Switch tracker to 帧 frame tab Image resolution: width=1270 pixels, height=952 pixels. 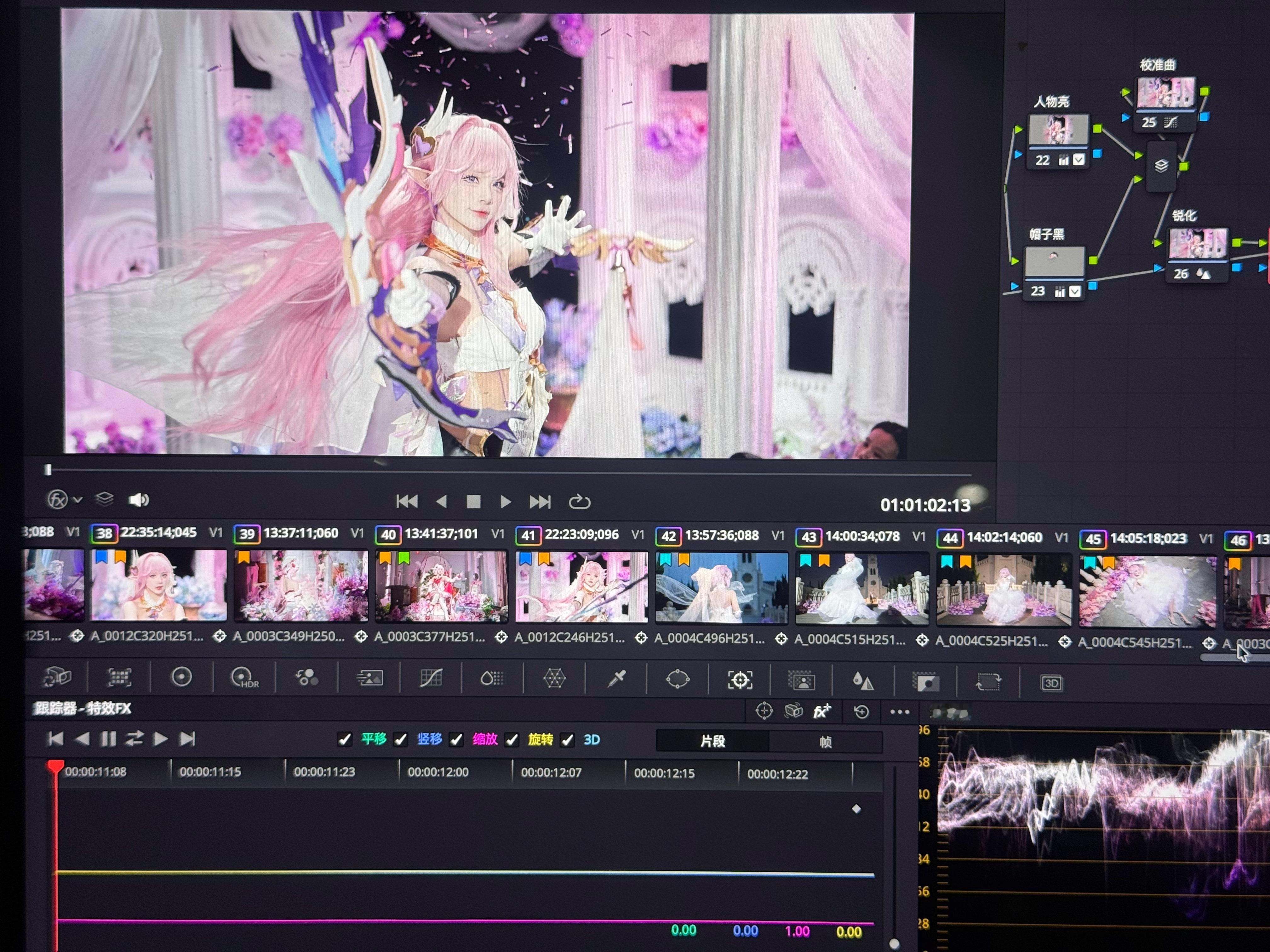click(x=825, y=742)
